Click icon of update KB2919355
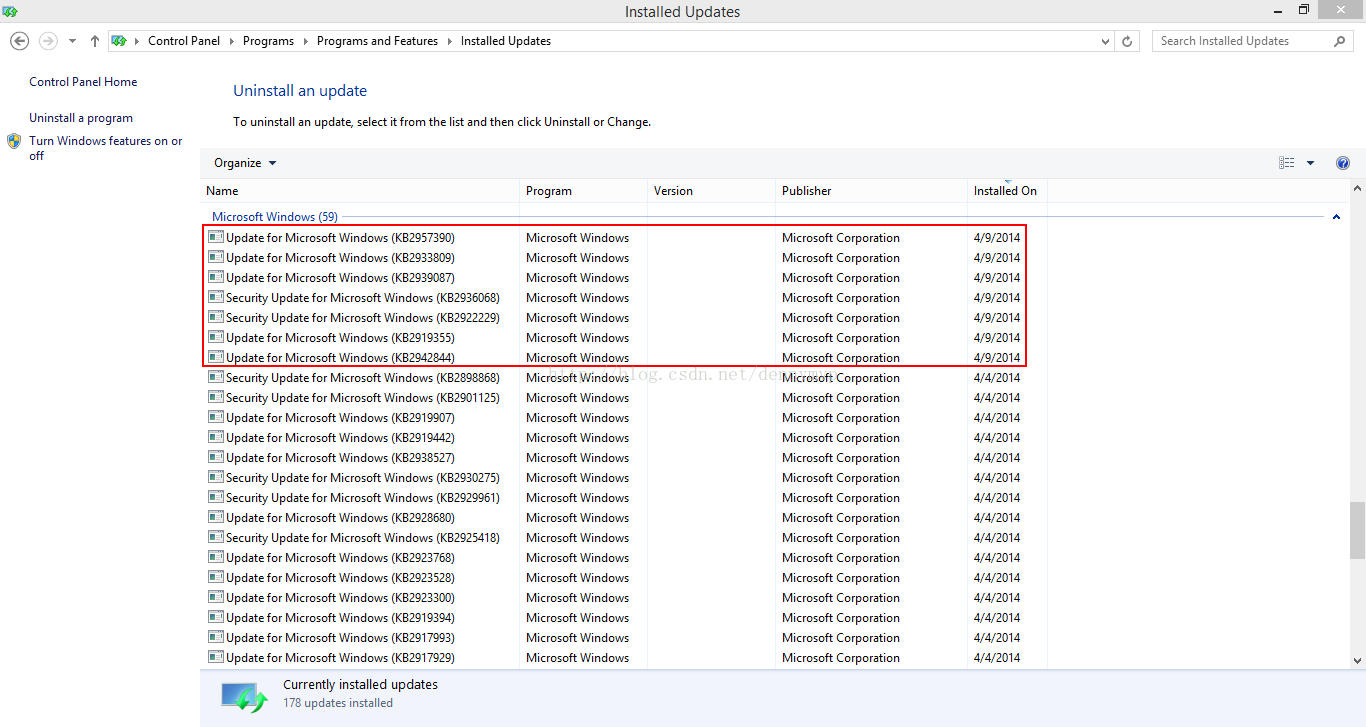Screen dimensions: 1366x727 click(x=215, y=337)
